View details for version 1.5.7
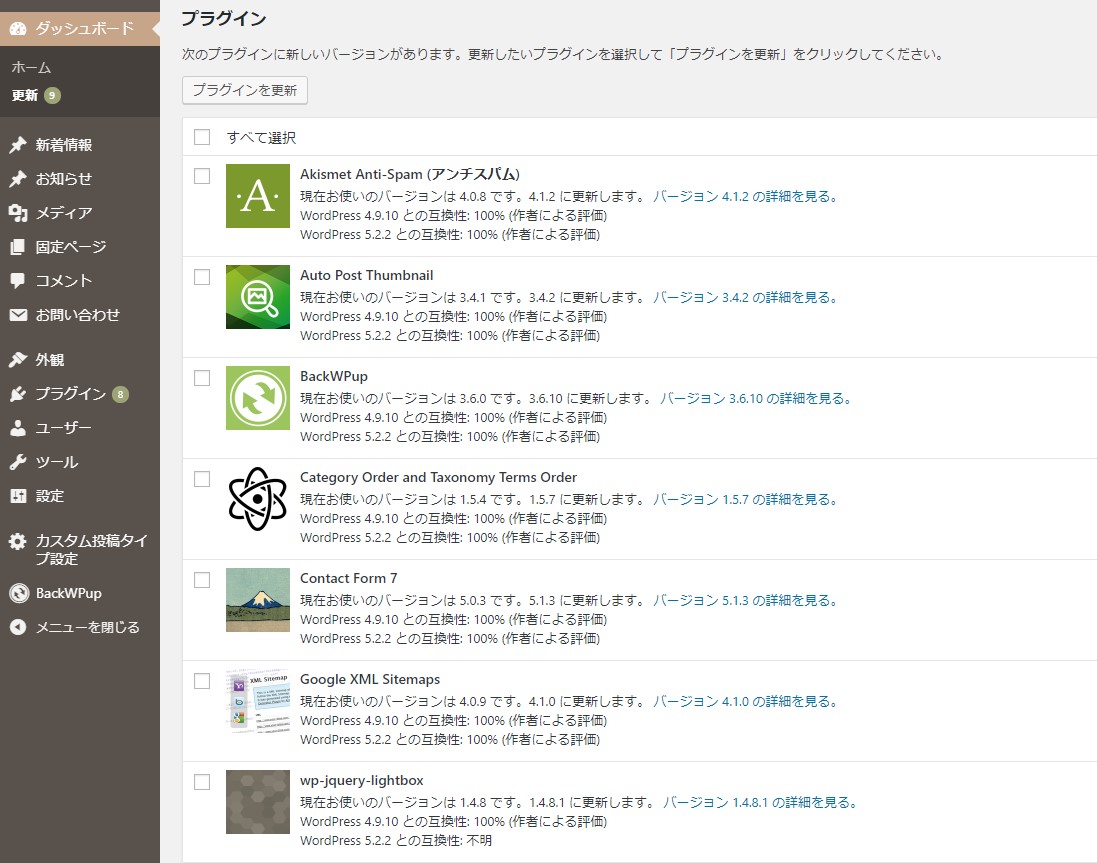Image resolution: width=1097 pixels, height=863 pixels. pos(745,499)
